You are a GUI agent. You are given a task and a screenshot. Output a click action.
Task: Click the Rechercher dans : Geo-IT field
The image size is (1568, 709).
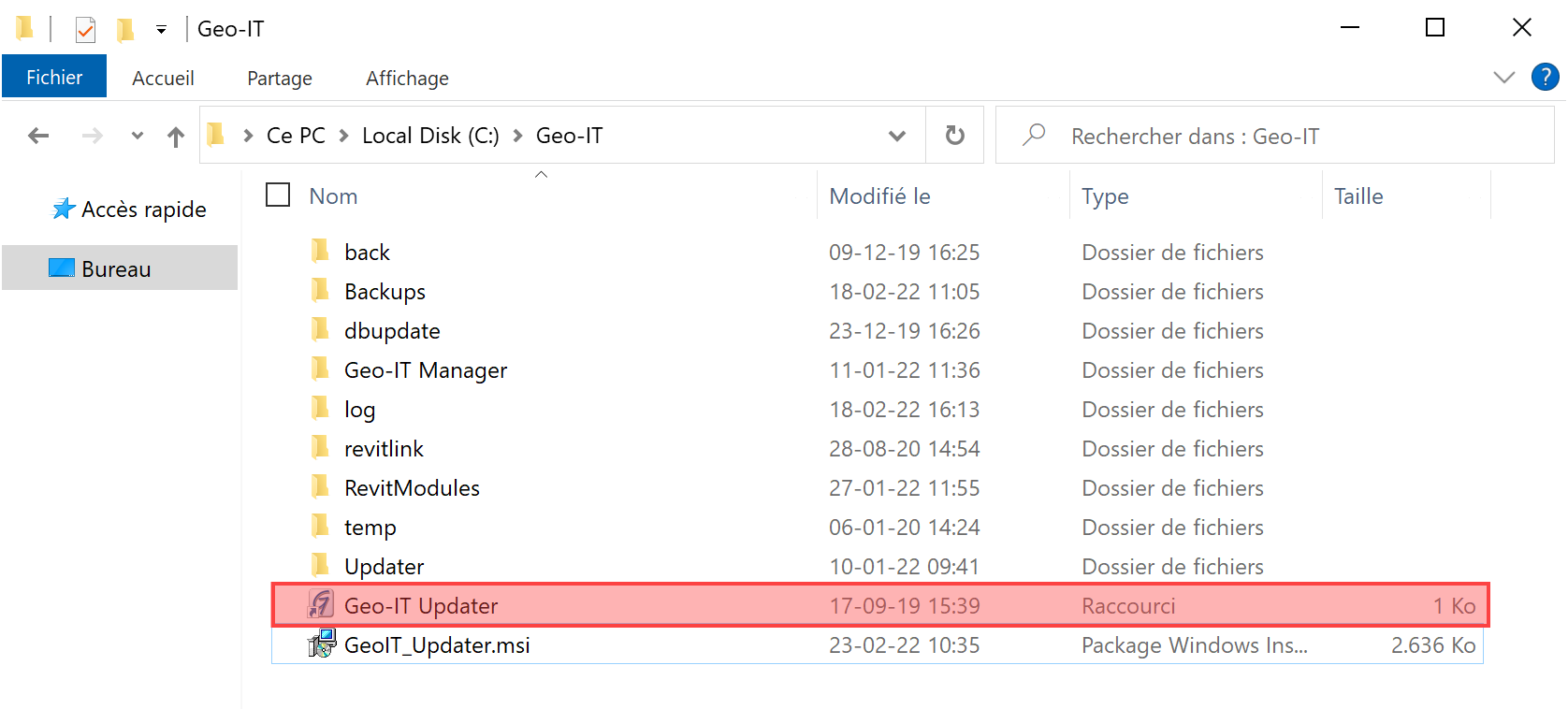(x=1274, y=136)
